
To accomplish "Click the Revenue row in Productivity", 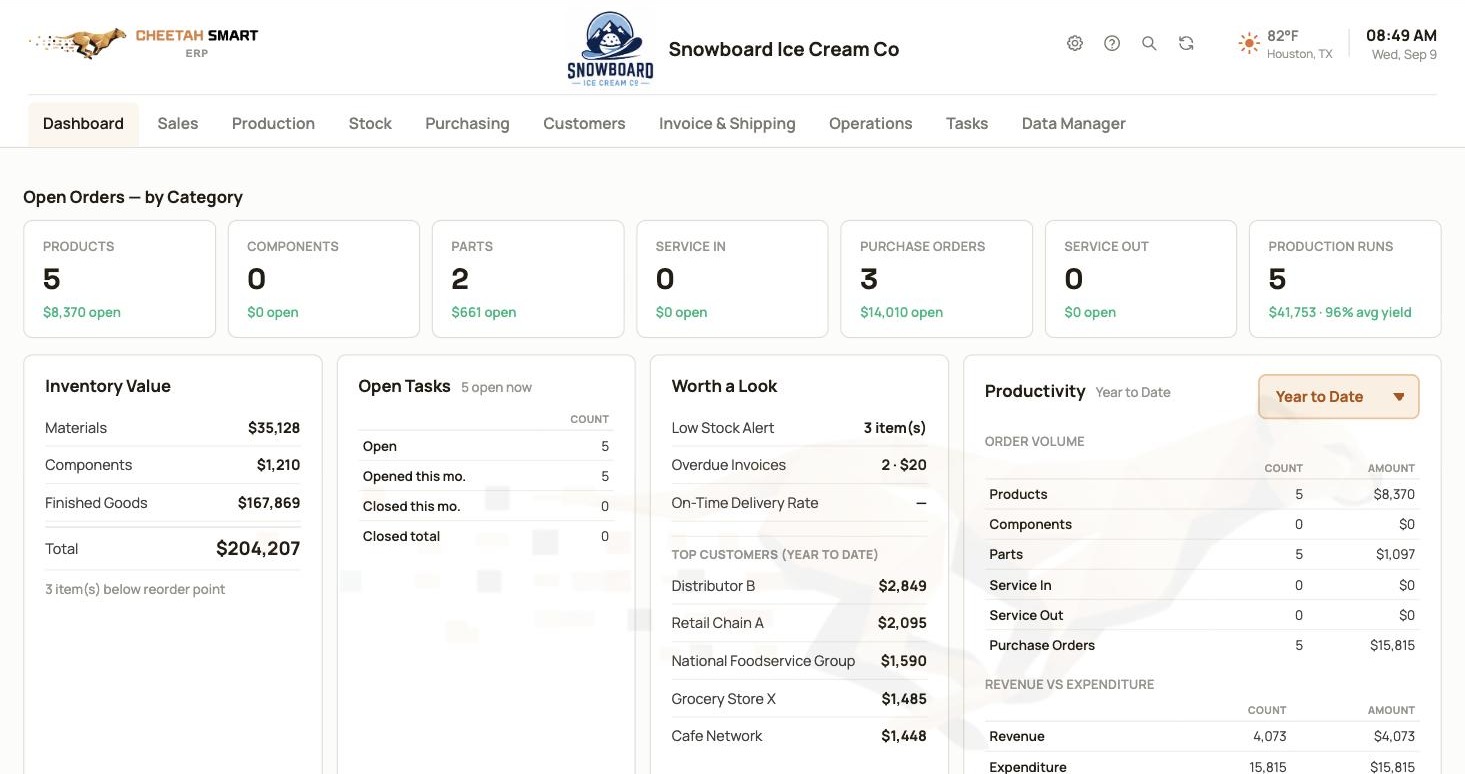I will click(1202, 736).
